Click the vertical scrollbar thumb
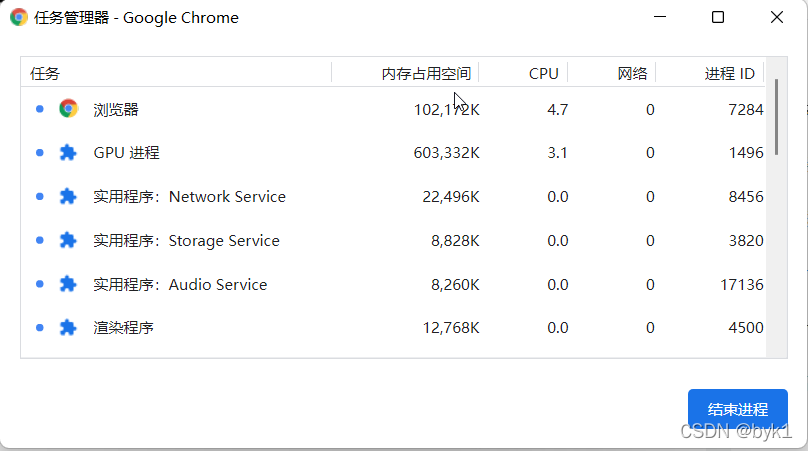 776,115
